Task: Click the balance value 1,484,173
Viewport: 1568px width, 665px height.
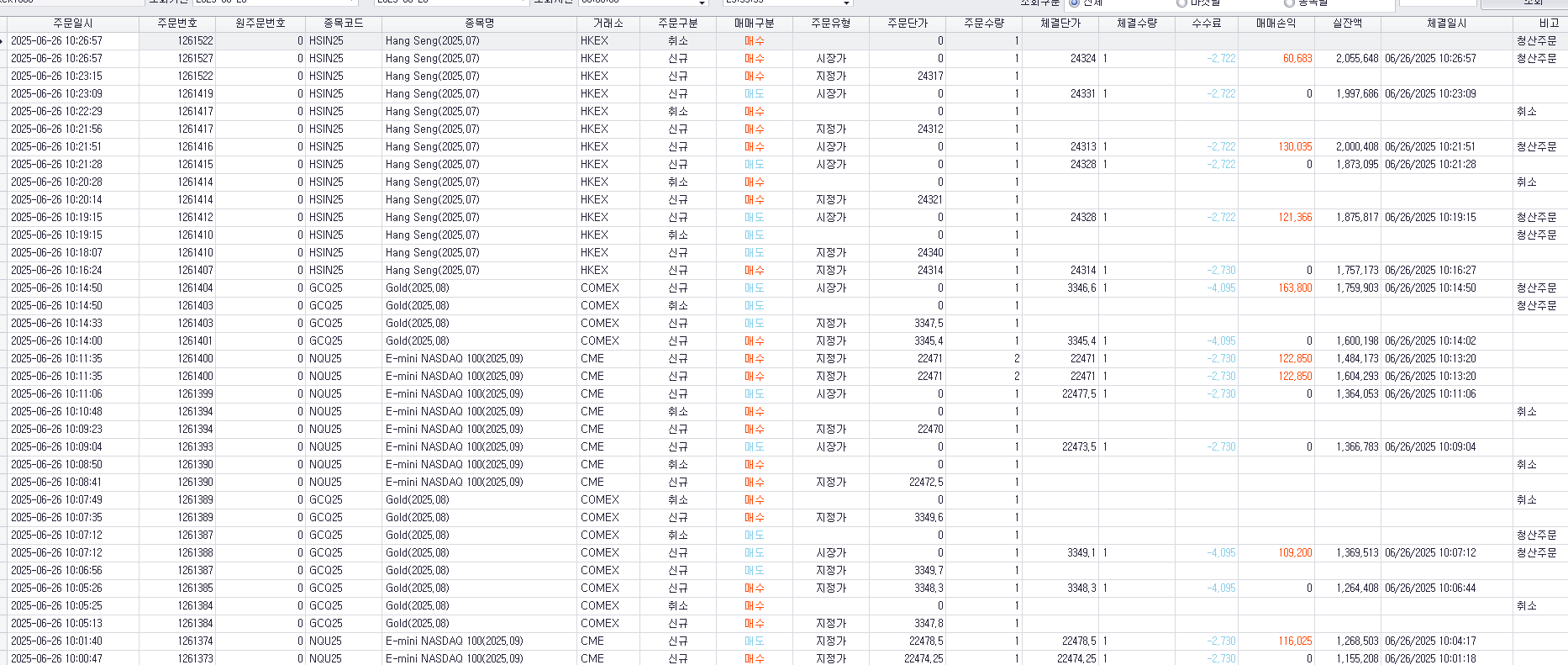Action: pyautogui.click(x=1357, y=359)
